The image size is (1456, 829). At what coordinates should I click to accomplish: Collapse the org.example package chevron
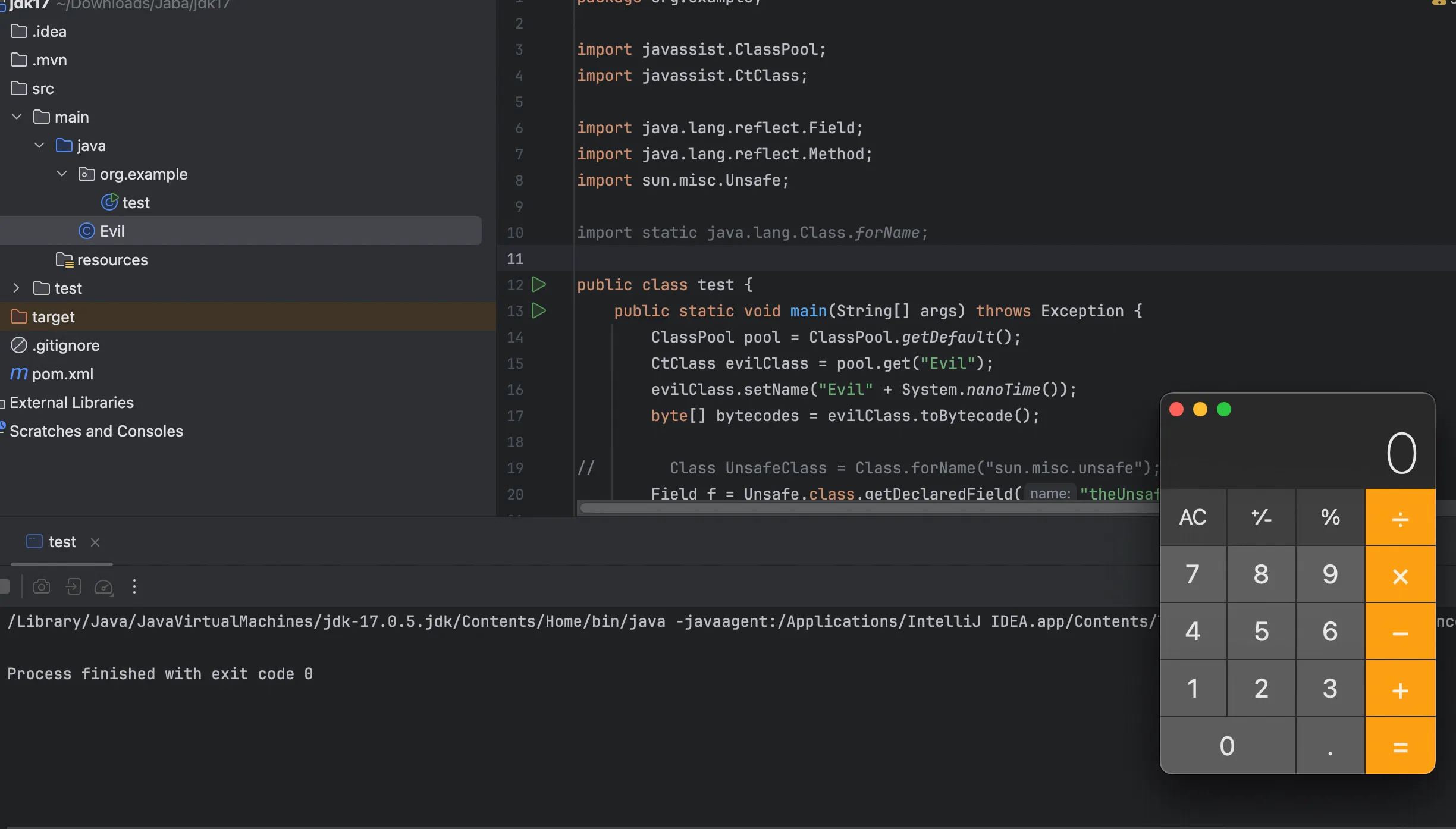point(62,174)
